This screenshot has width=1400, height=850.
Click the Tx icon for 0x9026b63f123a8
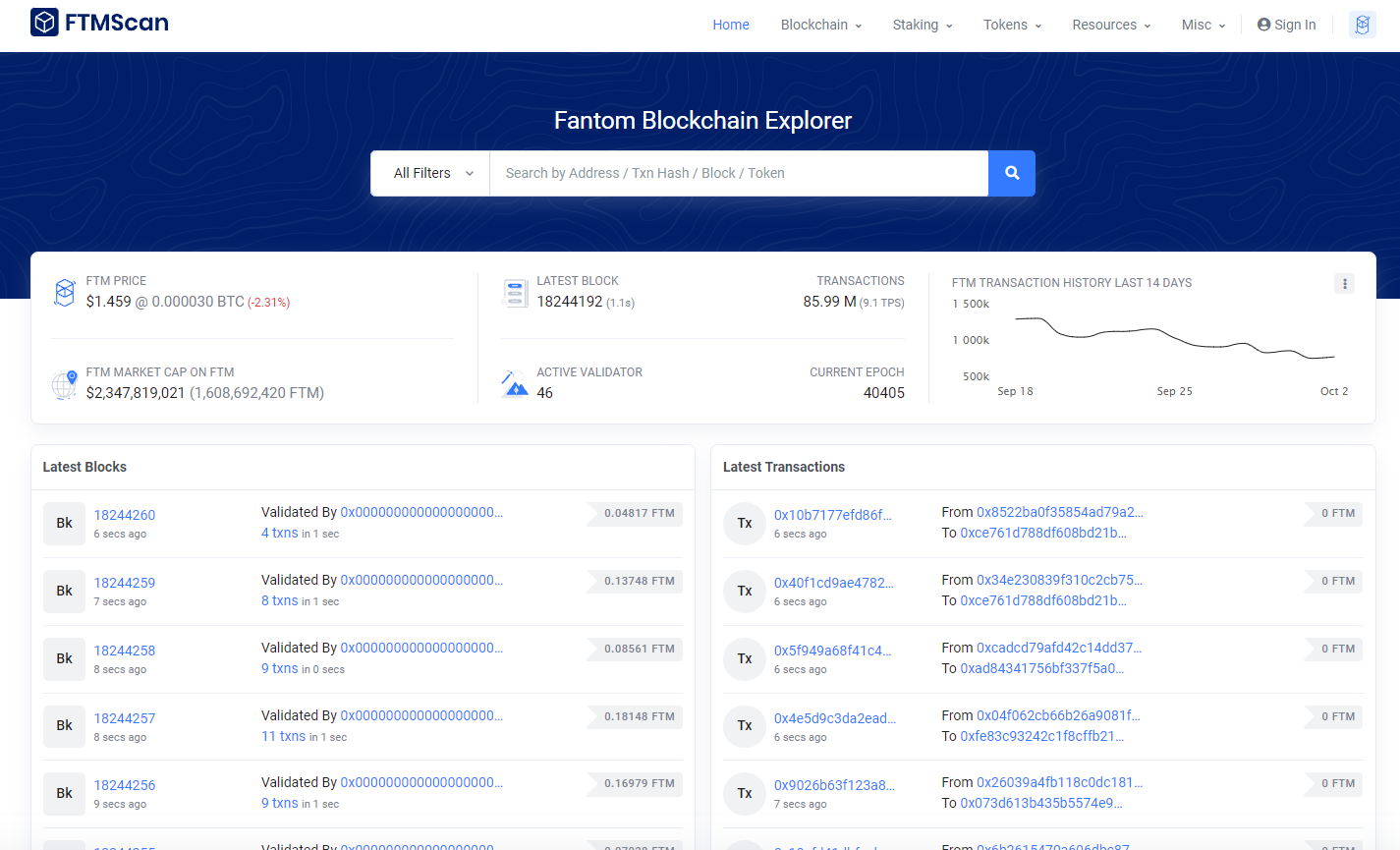click(x=745, y=794)
